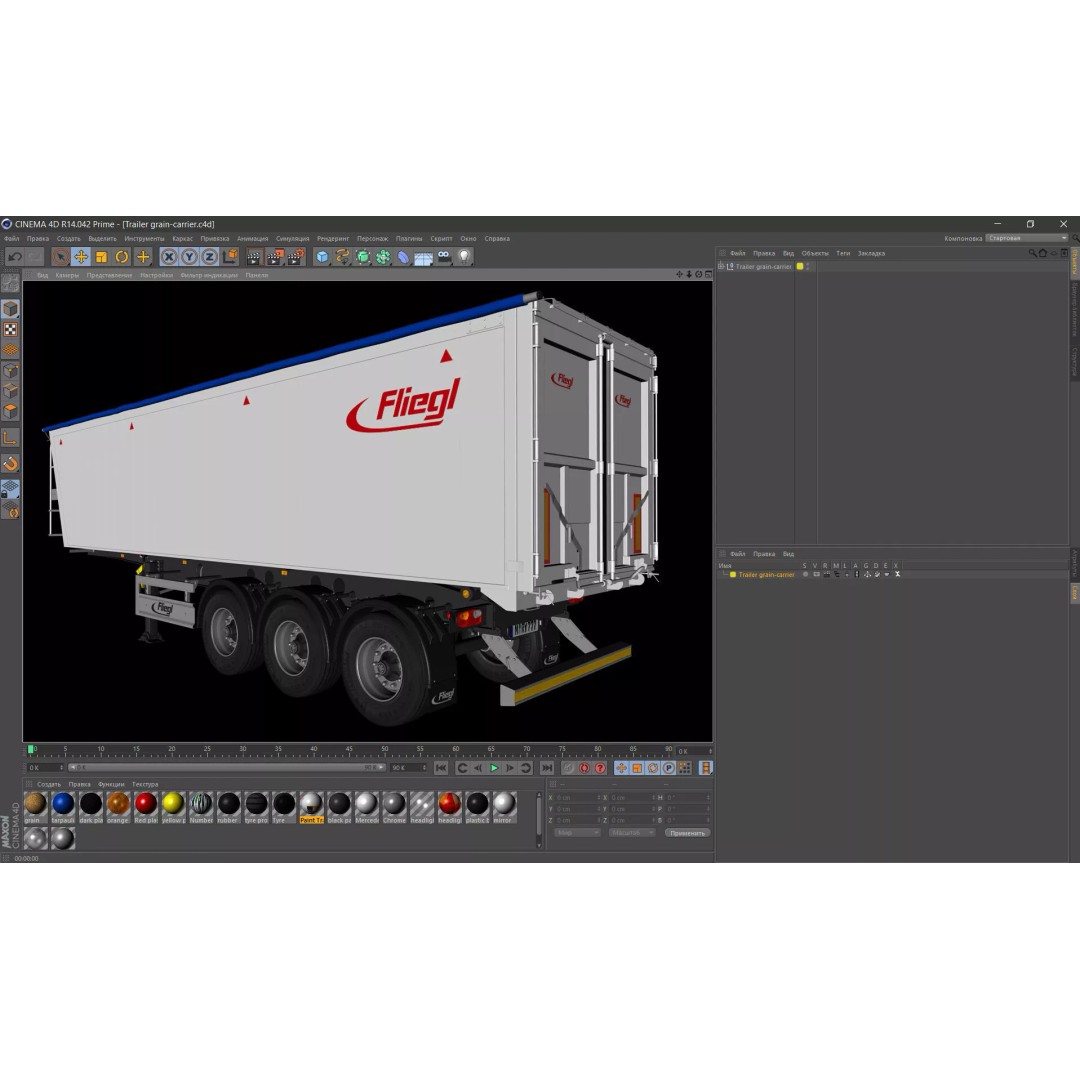Screen dimensions: 1080x1080
Task: Click the Undo arrow icon
Action: click(14, 257)
